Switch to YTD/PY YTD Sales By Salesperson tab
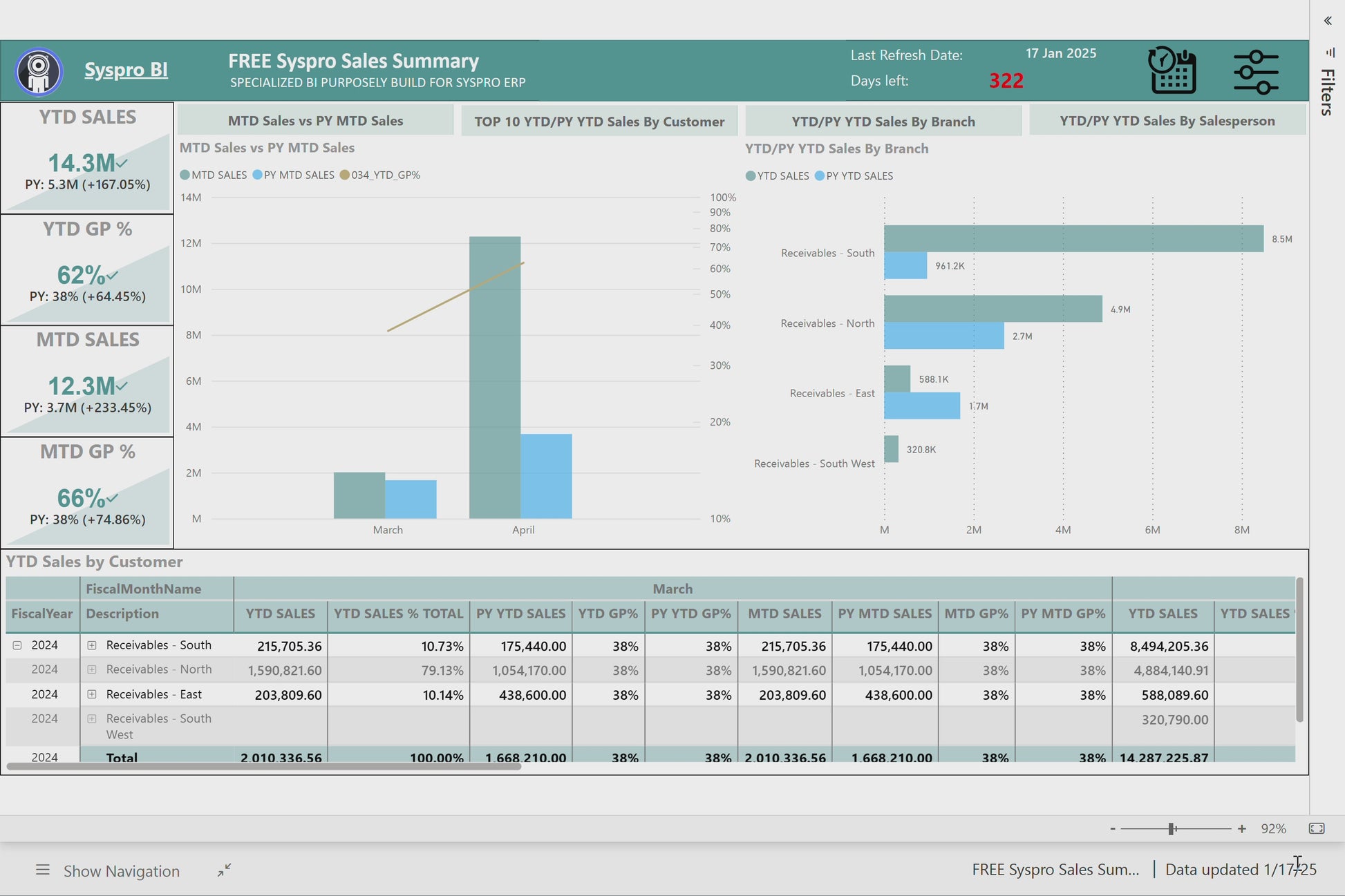 pos(1167,120)
